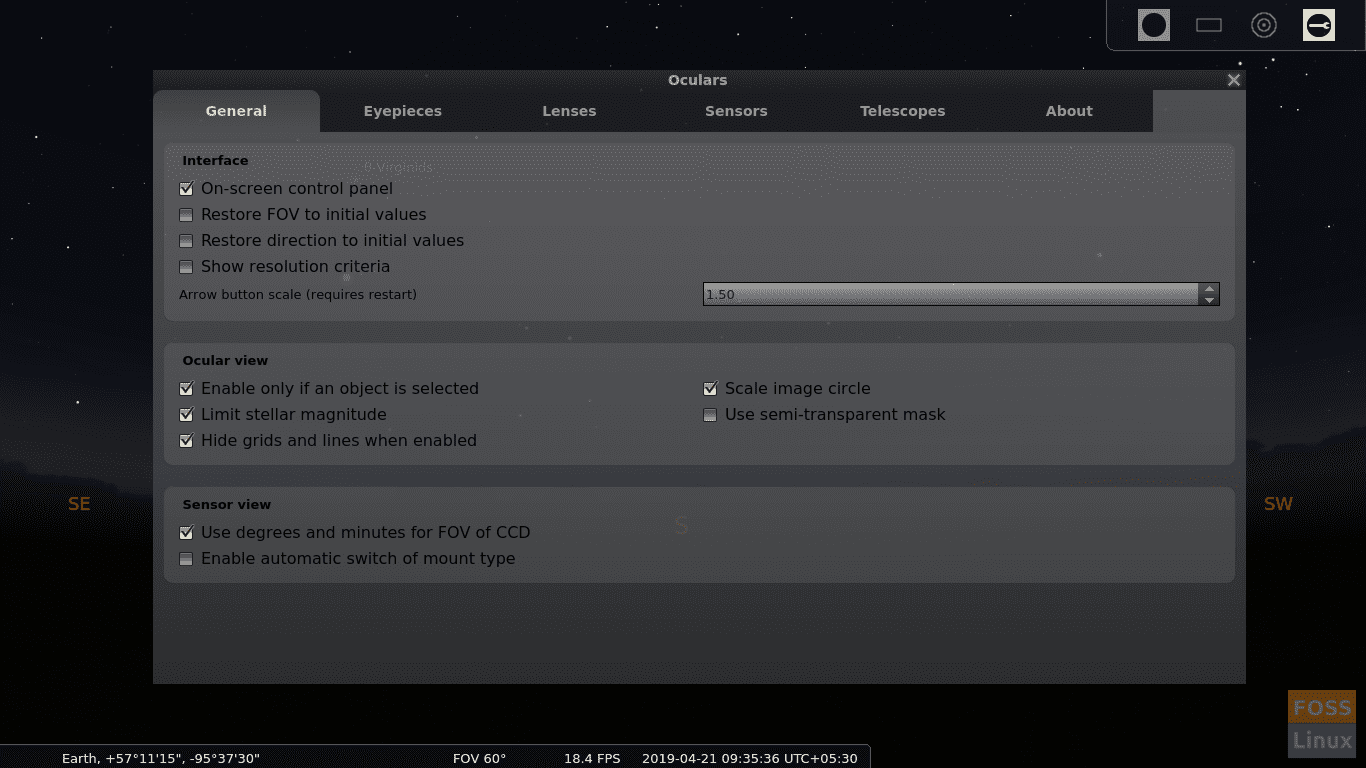
Task: Close the Oculars dialog
Action: pos(1234,80)
